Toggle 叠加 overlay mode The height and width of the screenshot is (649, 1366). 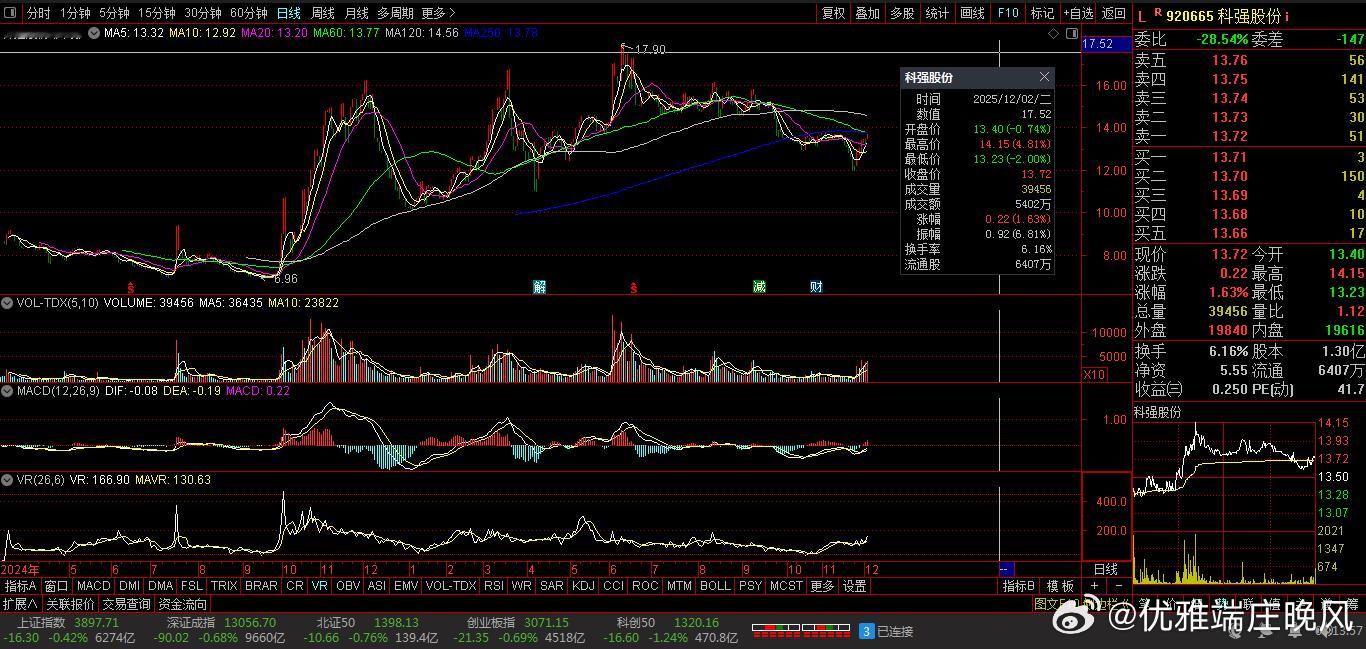[x=867, y=13]
